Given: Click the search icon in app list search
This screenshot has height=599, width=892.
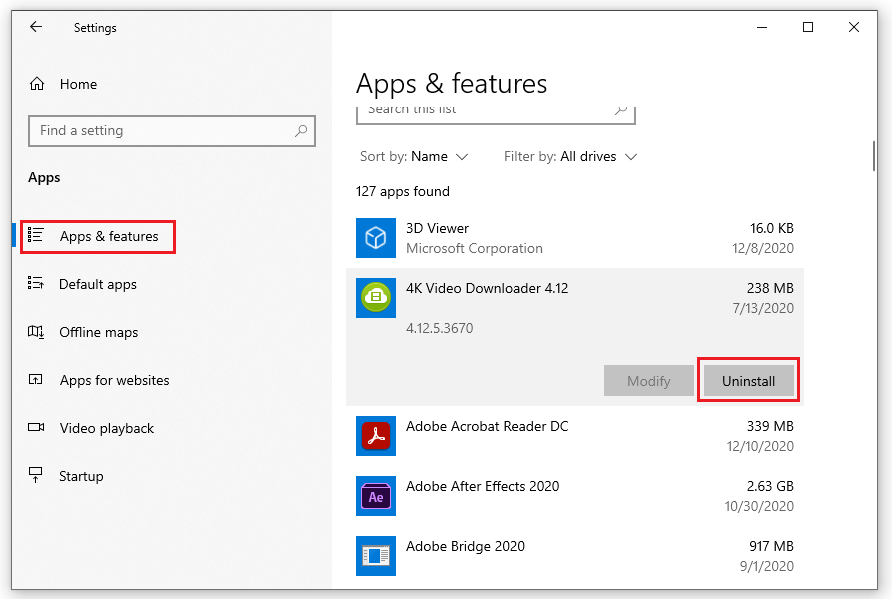Looking at the screenshot, I should 620,110.
